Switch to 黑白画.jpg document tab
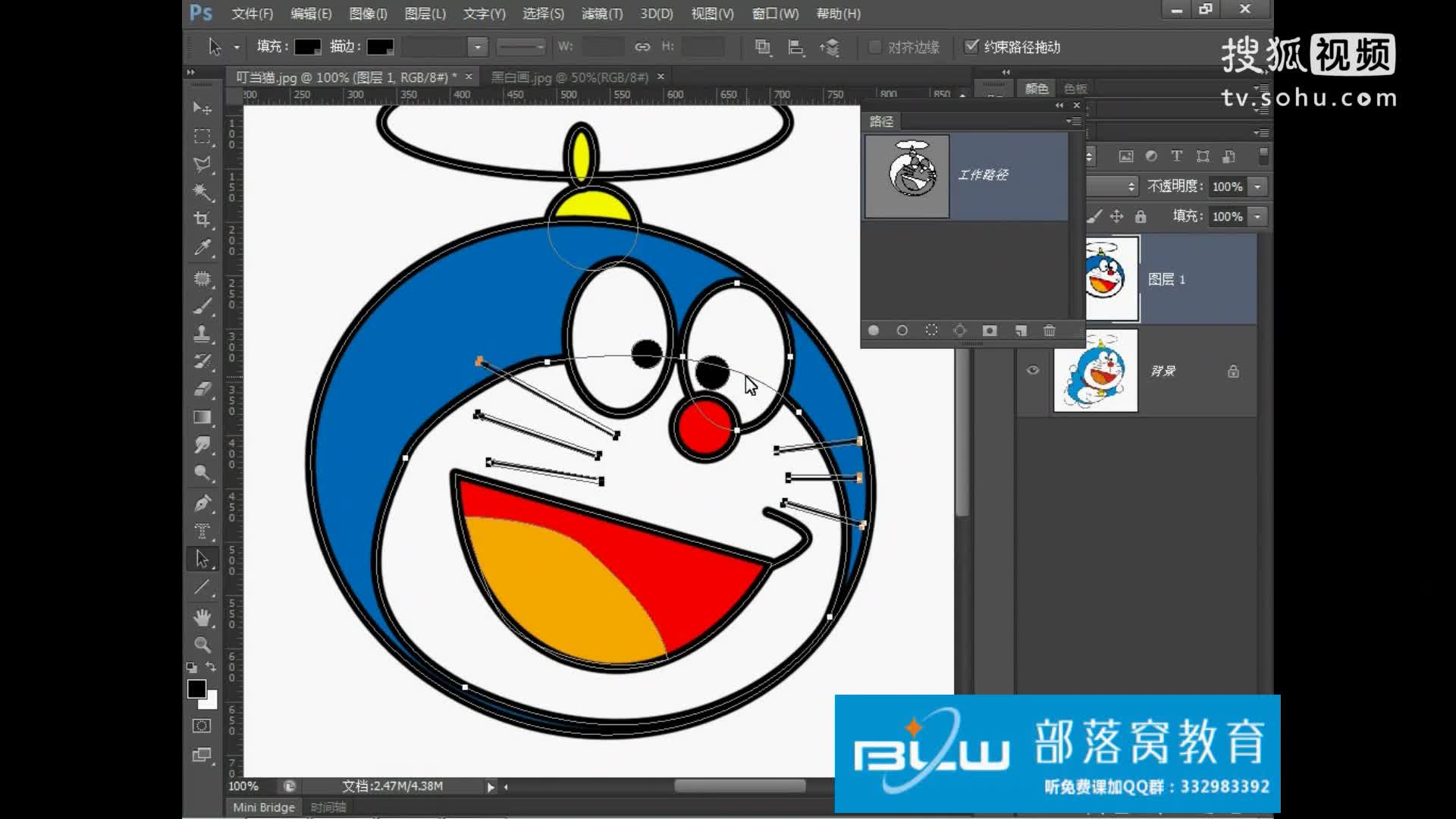Screen dimensions: 1456x819 point(570,77)
